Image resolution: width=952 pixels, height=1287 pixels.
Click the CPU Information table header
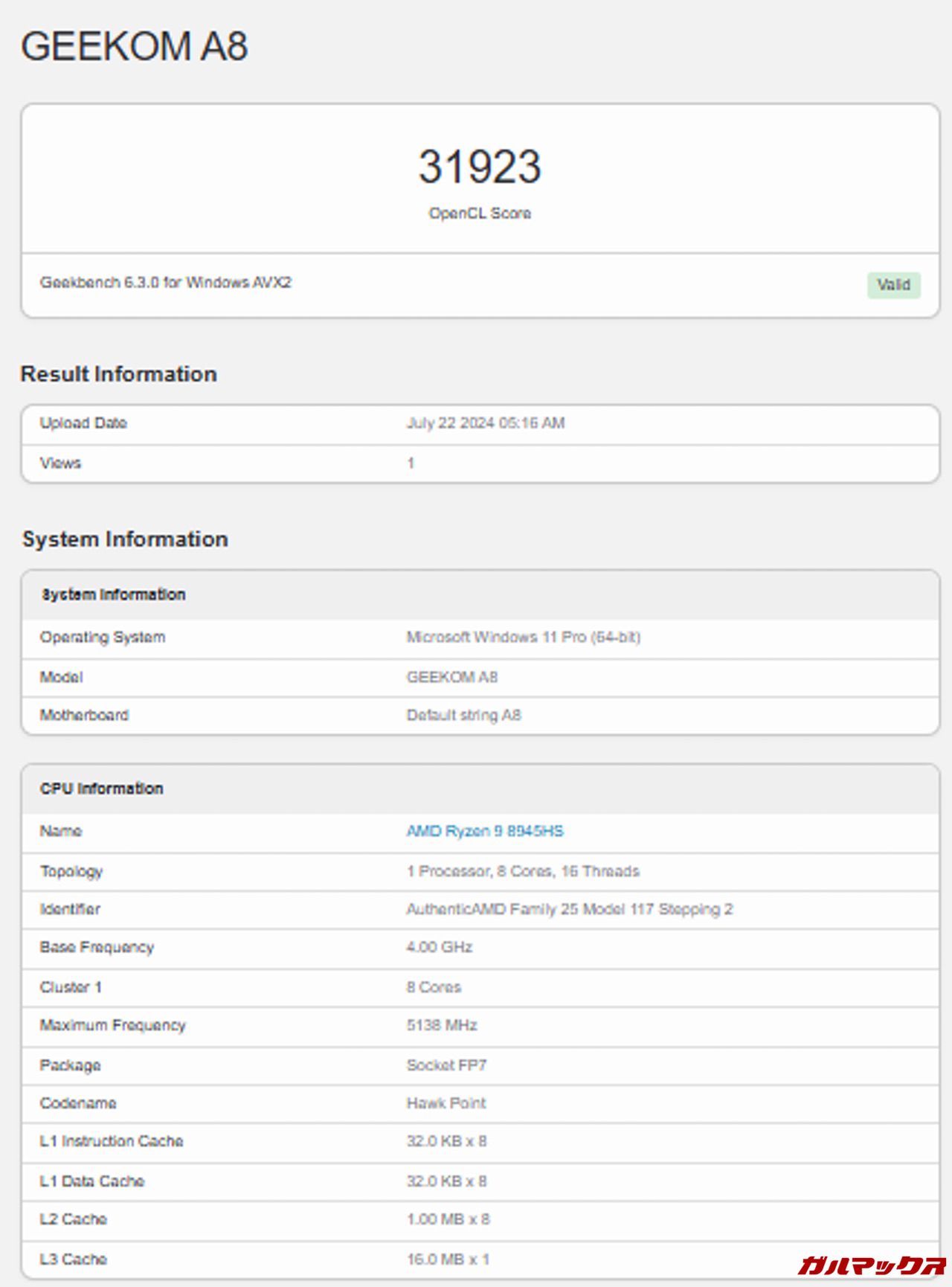click(x=101, y=789)
